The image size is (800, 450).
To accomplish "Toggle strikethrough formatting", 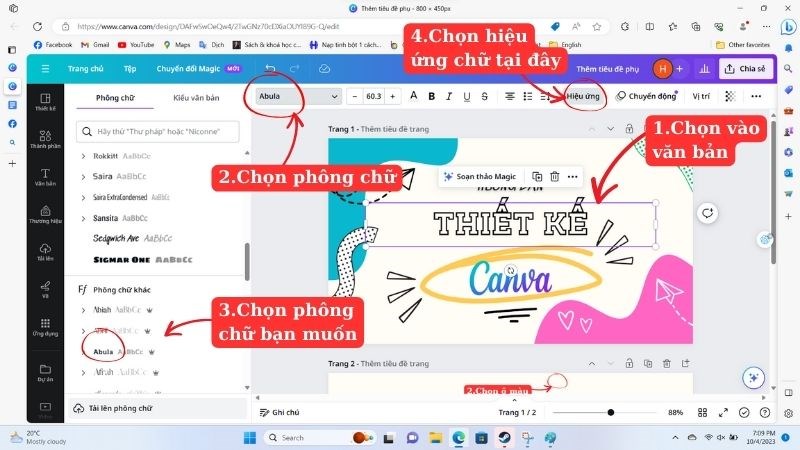I will click(485, 96).
